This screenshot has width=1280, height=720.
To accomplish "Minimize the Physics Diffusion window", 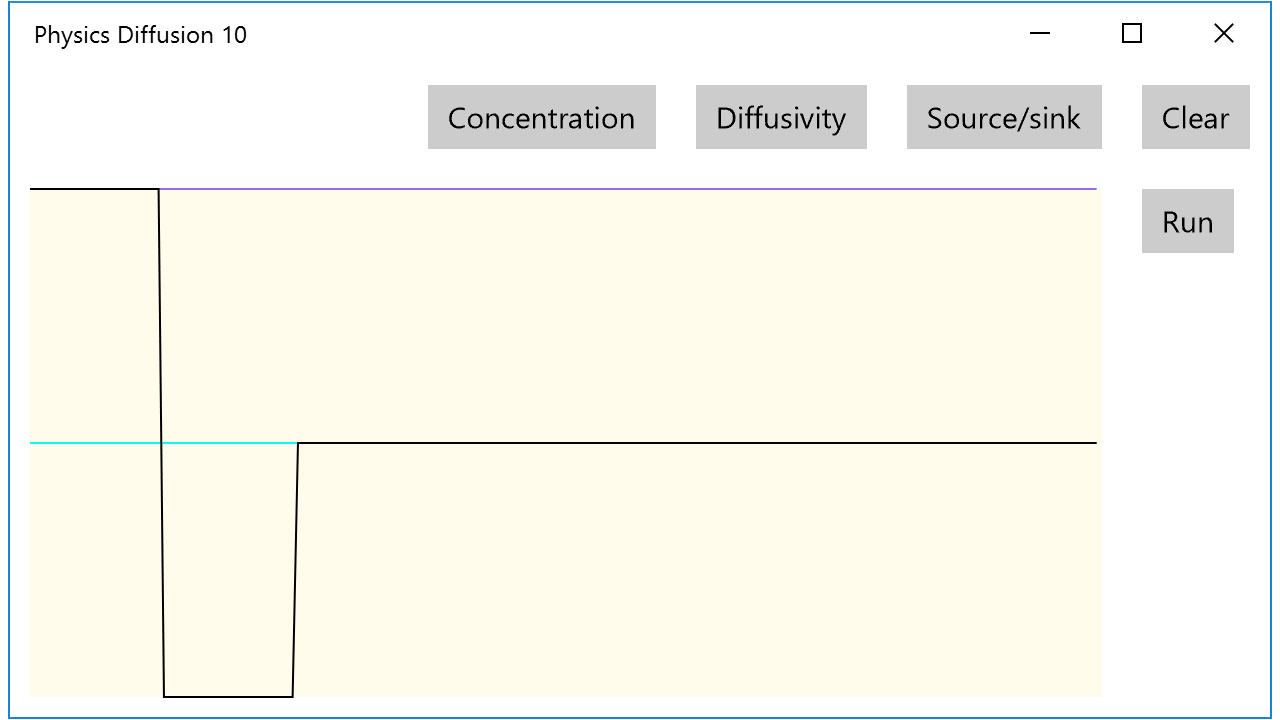I will [x=1040, y=34].
